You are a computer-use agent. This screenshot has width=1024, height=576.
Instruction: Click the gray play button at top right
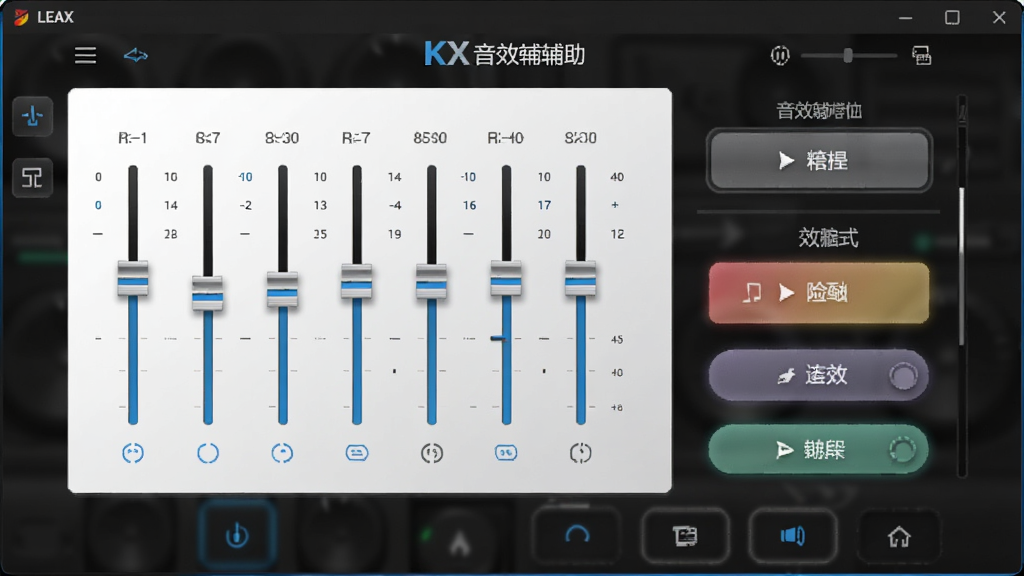click(x=819, y=160)
